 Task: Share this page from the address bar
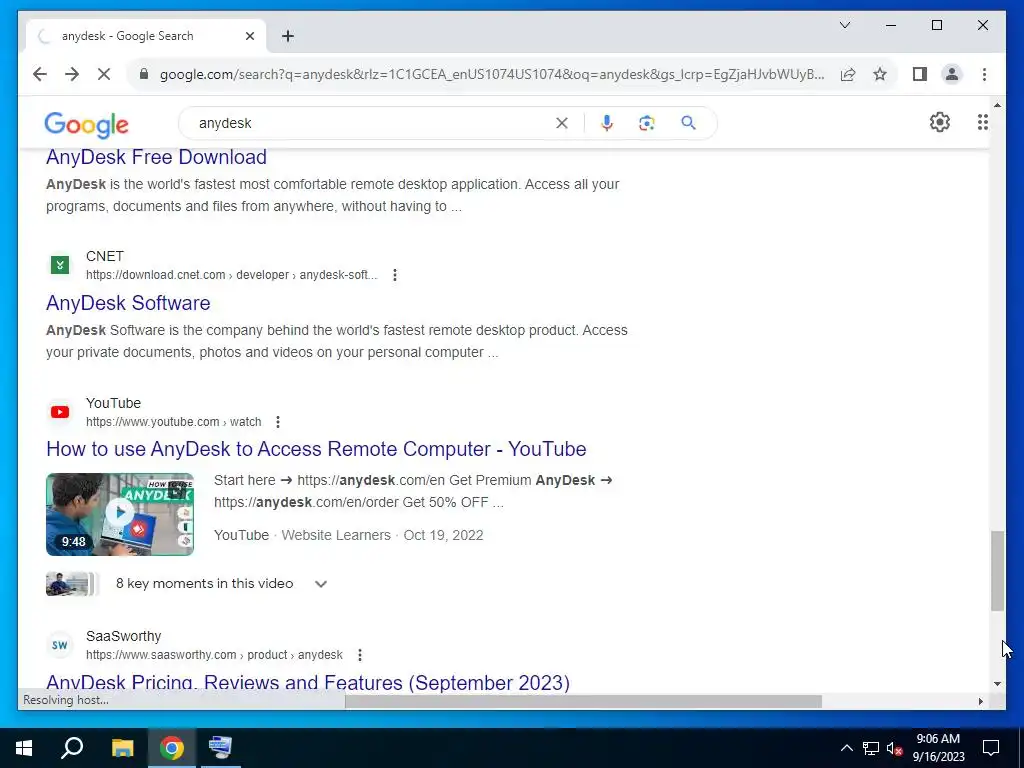tap(848, 74)
